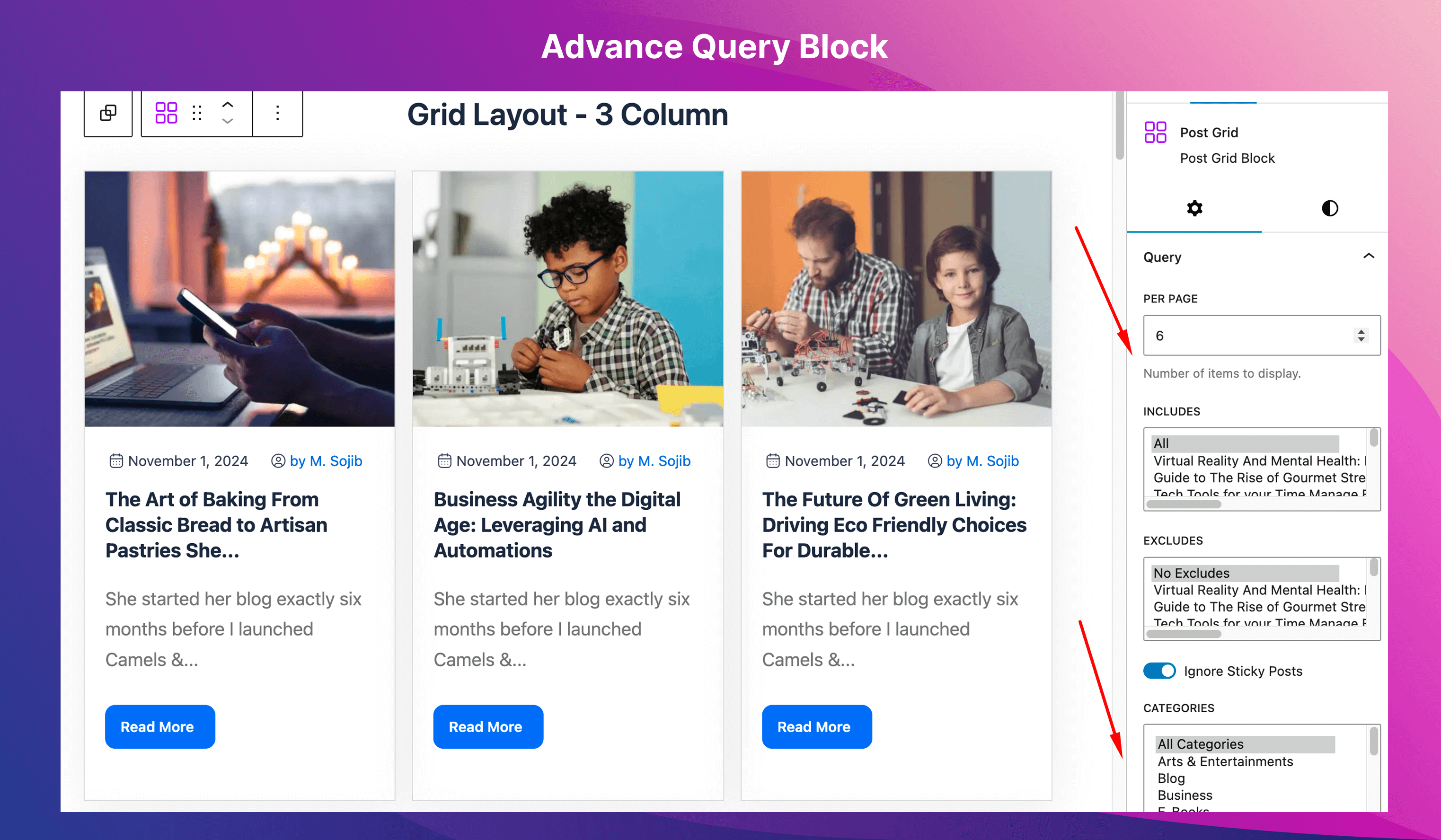
Task: Click the move up arrow in toolbar
Action: (x=228, y=105)
